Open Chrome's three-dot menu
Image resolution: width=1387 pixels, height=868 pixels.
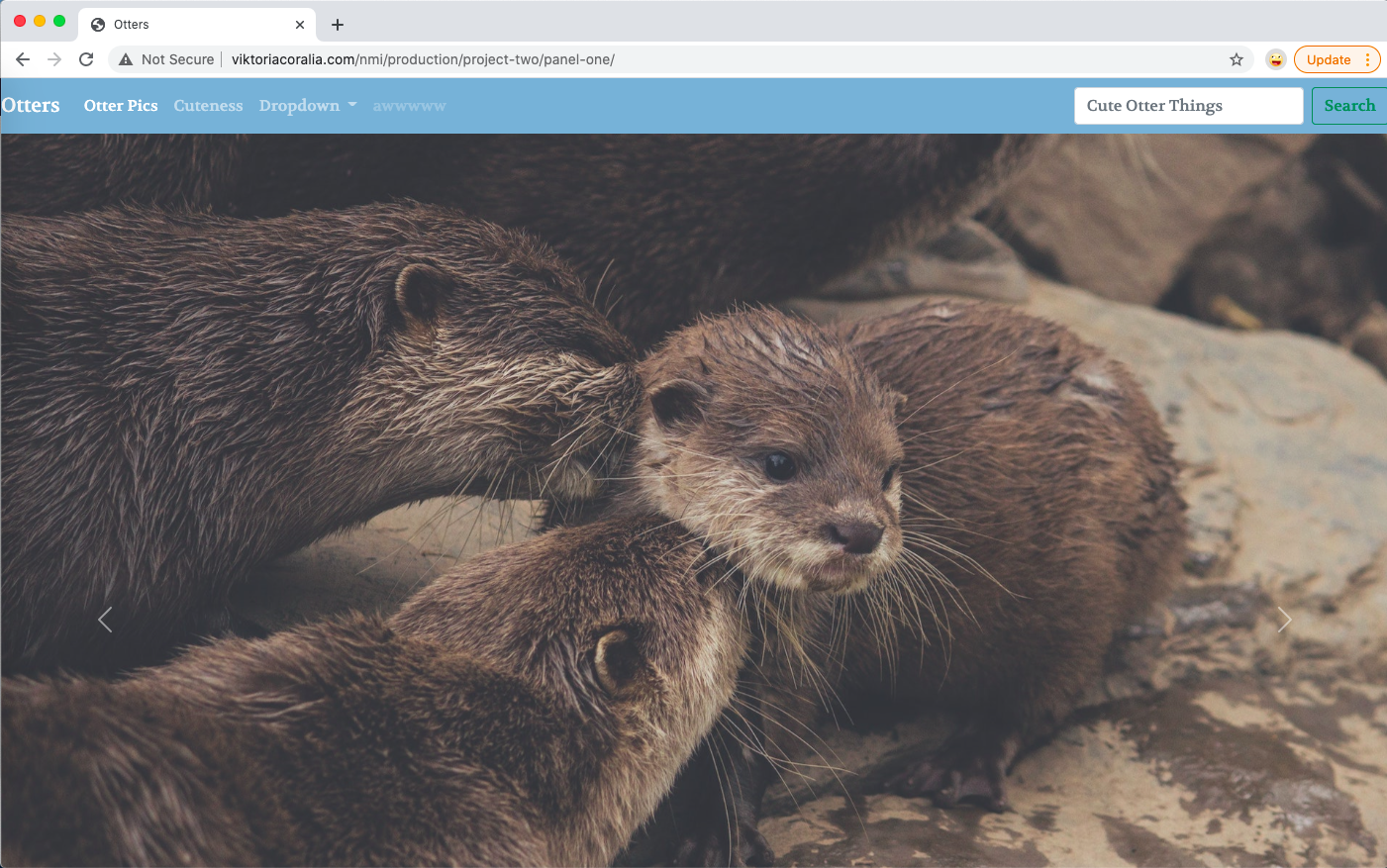[x=1367, y=59]
